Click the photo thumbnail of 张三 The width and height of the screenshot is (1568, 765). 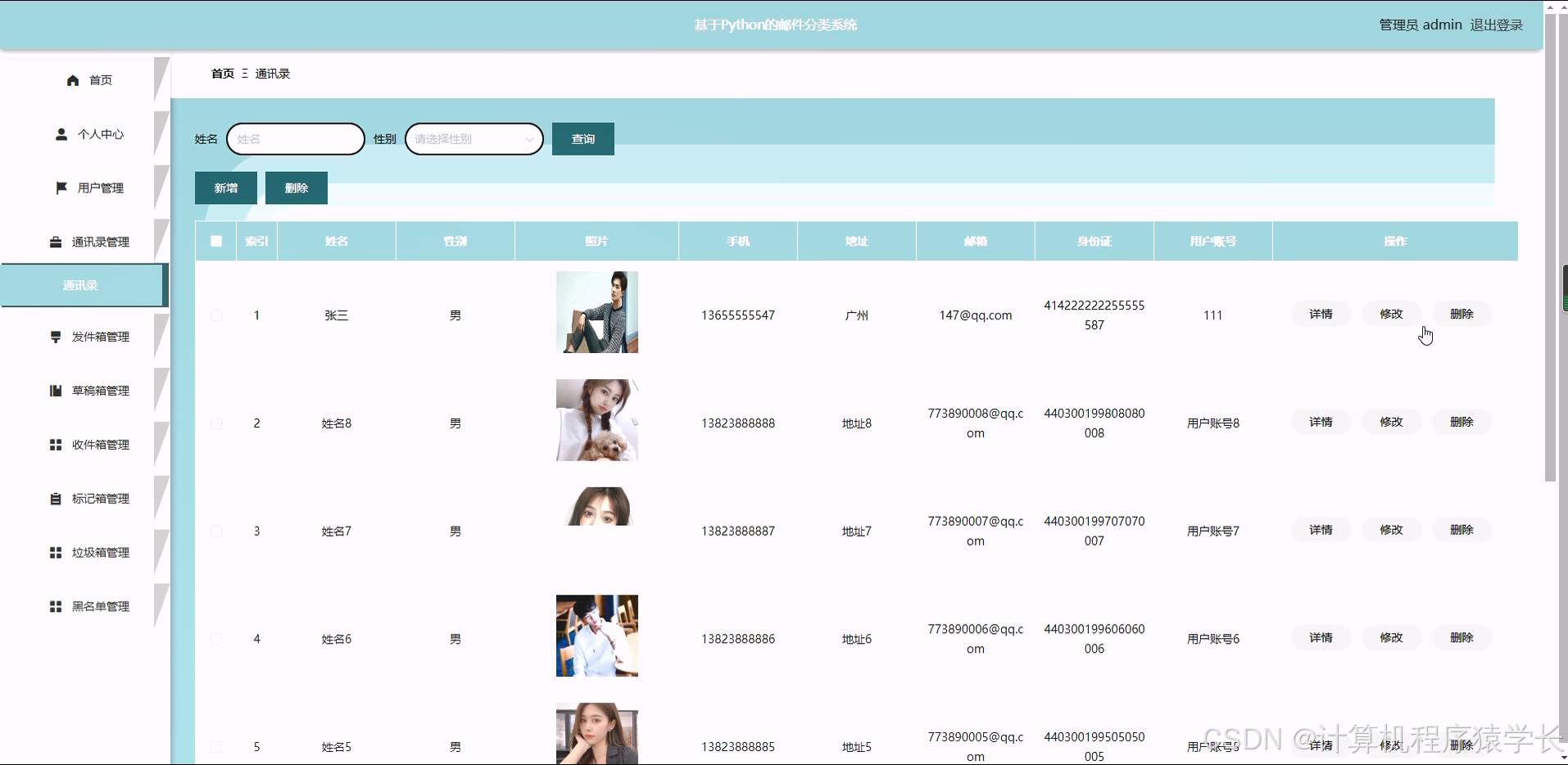597,312
